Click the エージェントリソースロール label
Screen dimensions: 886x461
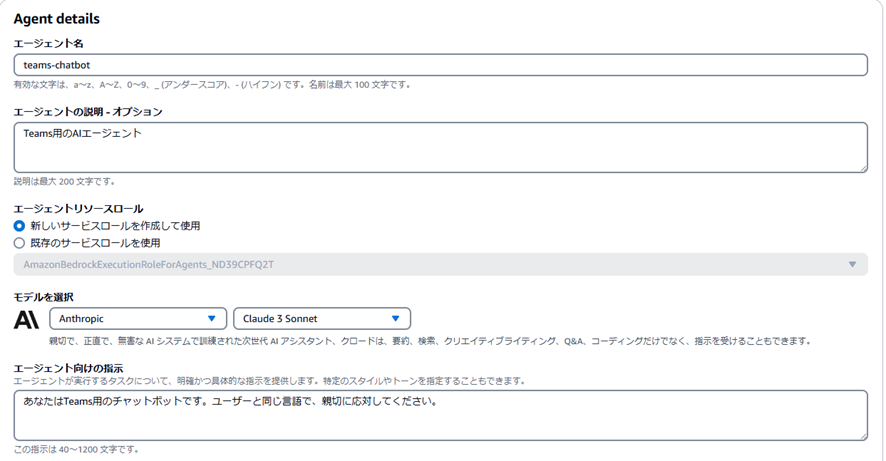click(x=78, y=209)
